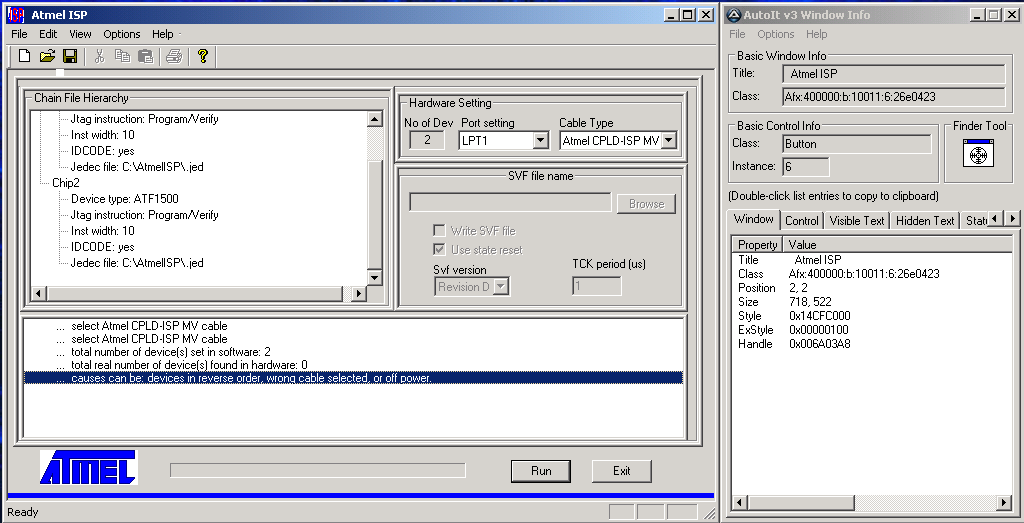The width and height of the screenshot is (1024, 523).
Task: Click the Print toolbar icon
Action: pyautogui.click(x=174, y=56)
